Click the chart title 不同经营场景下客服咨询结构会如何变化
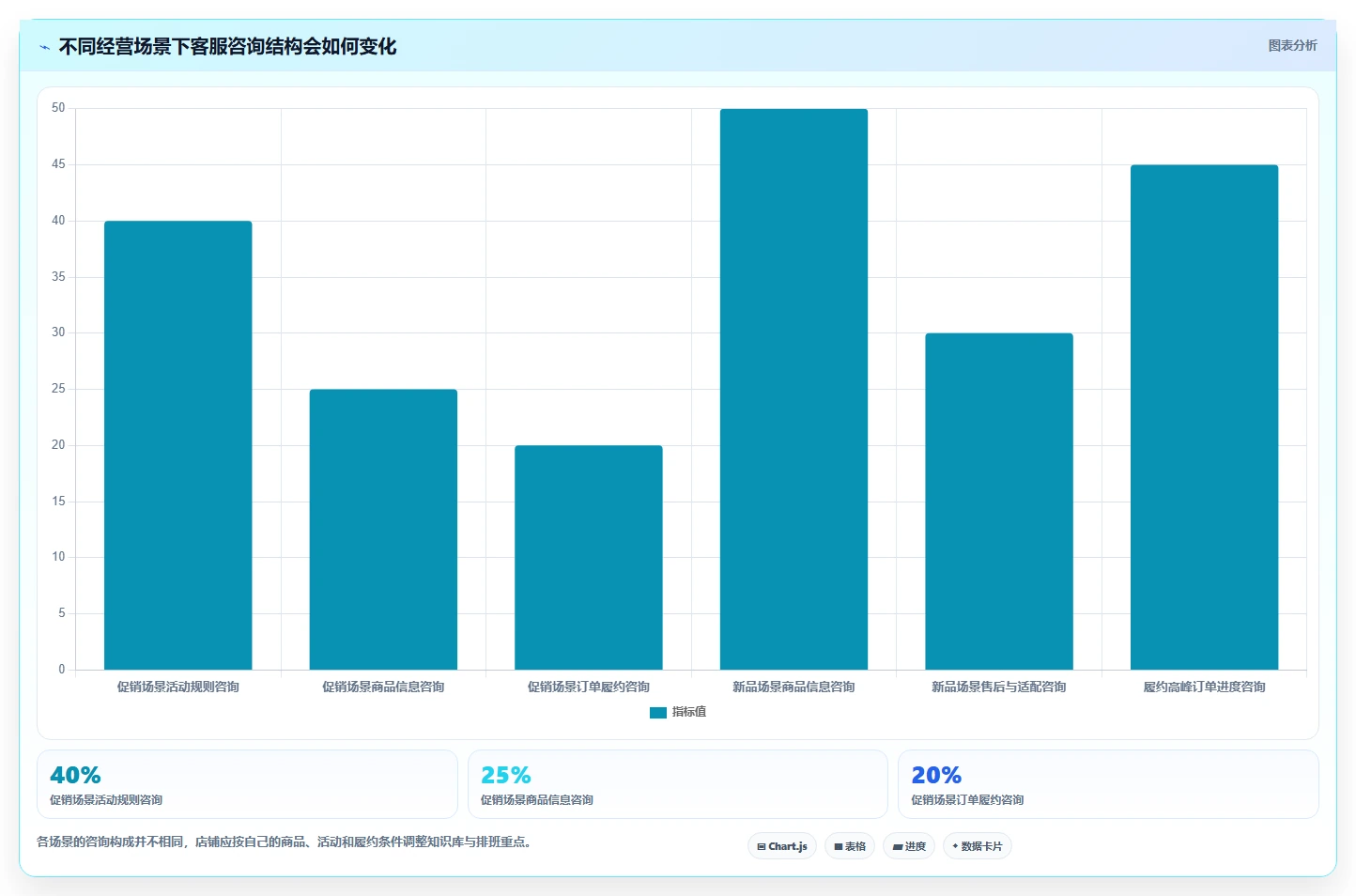Screen dimensions: 1356x896 [x=227, y=47]
